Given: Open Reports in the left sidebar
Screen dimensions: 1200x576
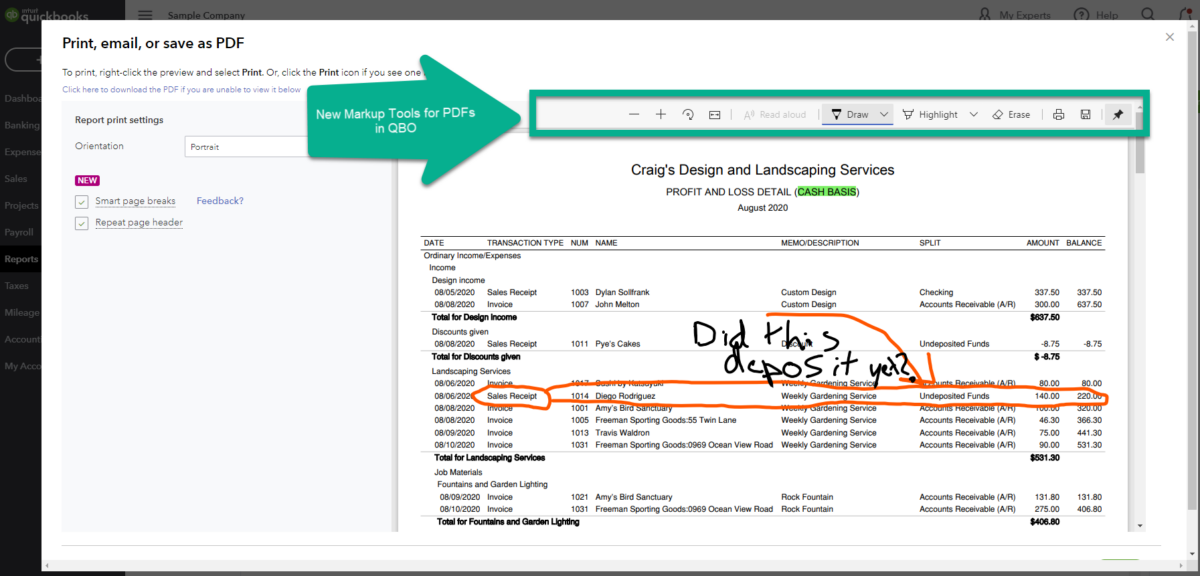Looking at the screenshot, I should [x=20, y=259].
